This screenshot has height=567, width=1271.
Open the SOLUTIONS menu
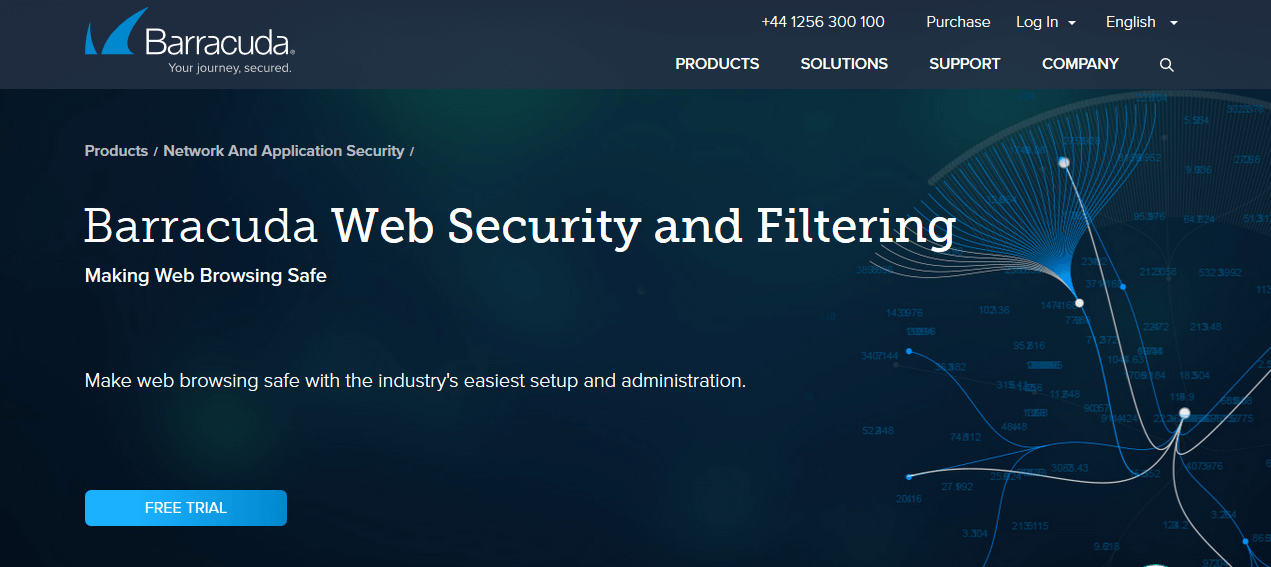844,64
